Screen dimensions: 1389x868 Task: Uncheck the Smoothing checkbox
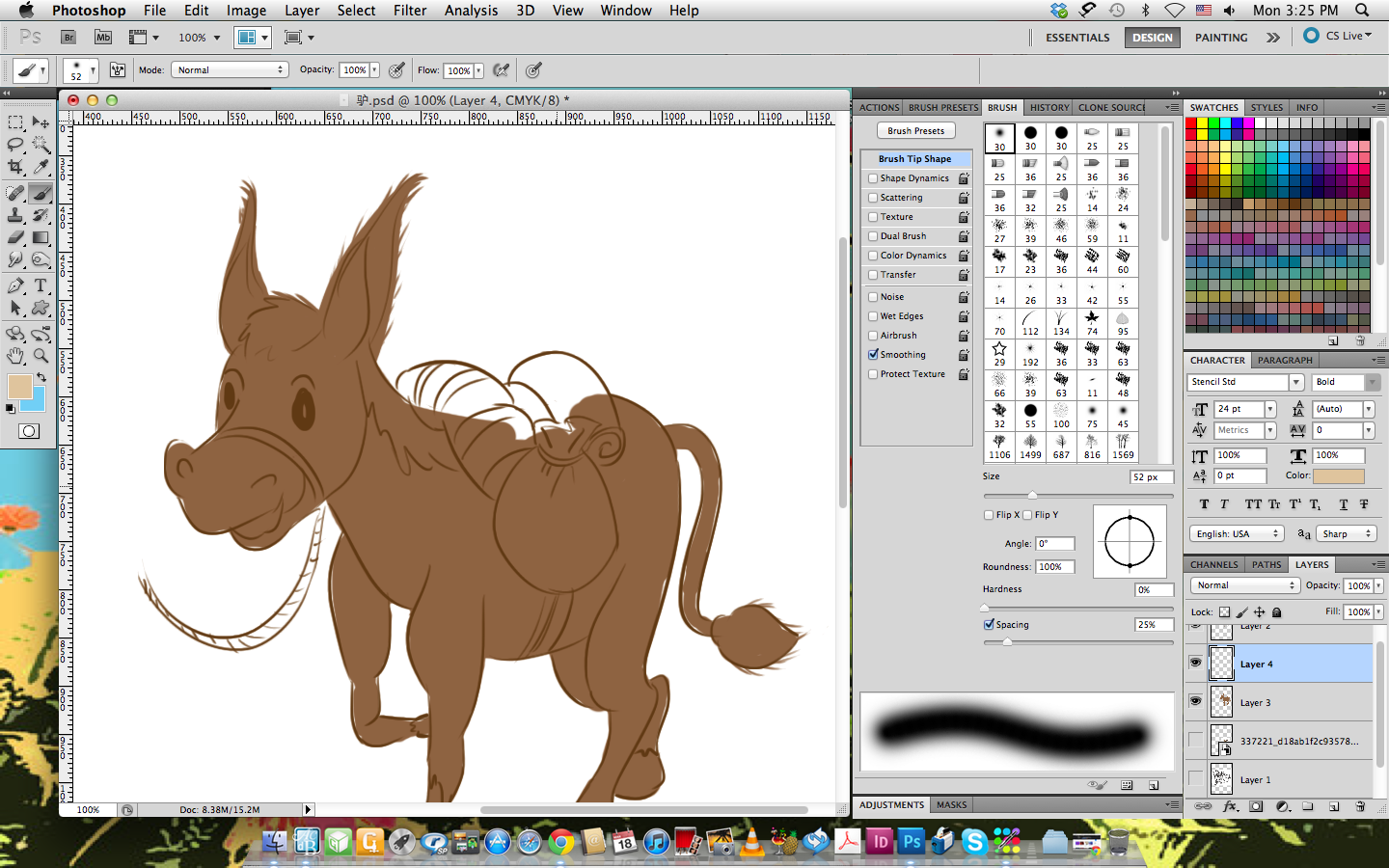click(873, 355)
